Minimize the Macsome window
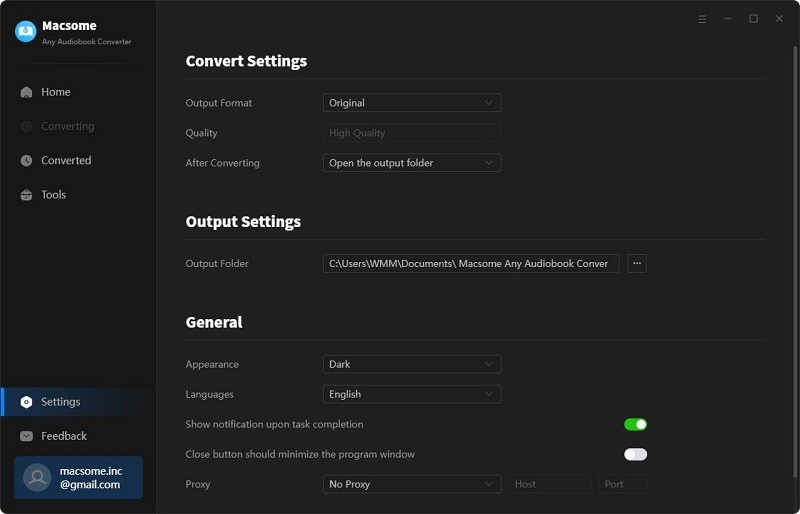 click(728, 19)
